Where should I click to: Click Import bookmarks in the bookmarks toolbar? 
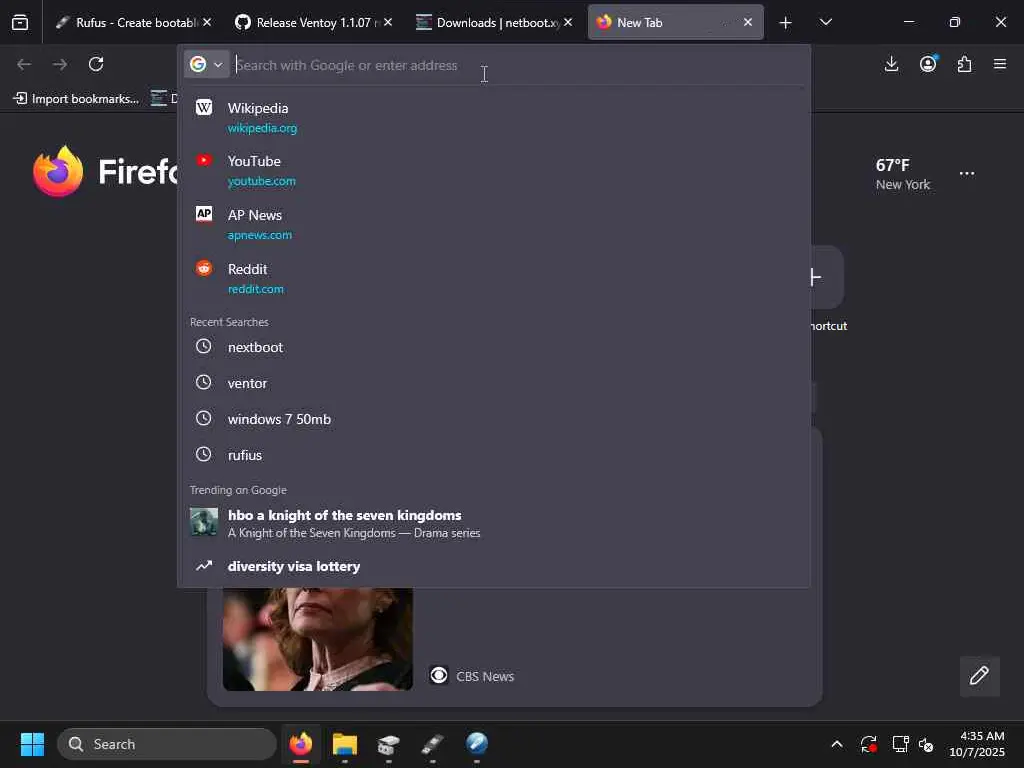pos(76,99)
